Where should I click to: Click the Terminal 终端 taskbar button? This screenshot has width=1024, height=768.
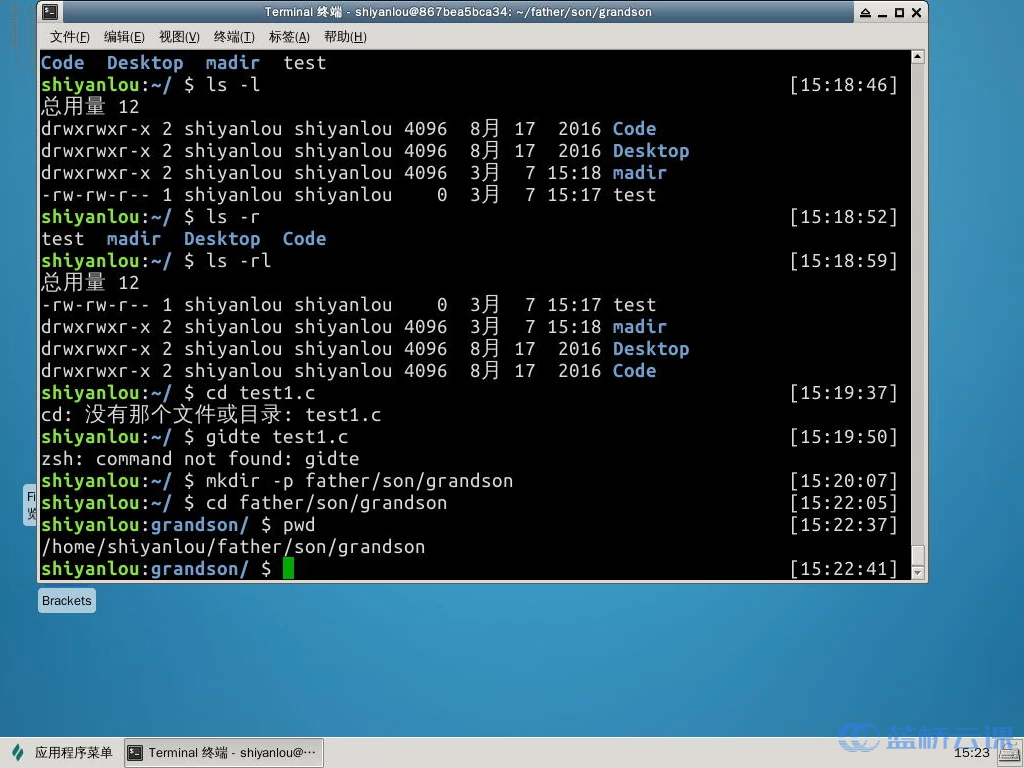(223, 753)
